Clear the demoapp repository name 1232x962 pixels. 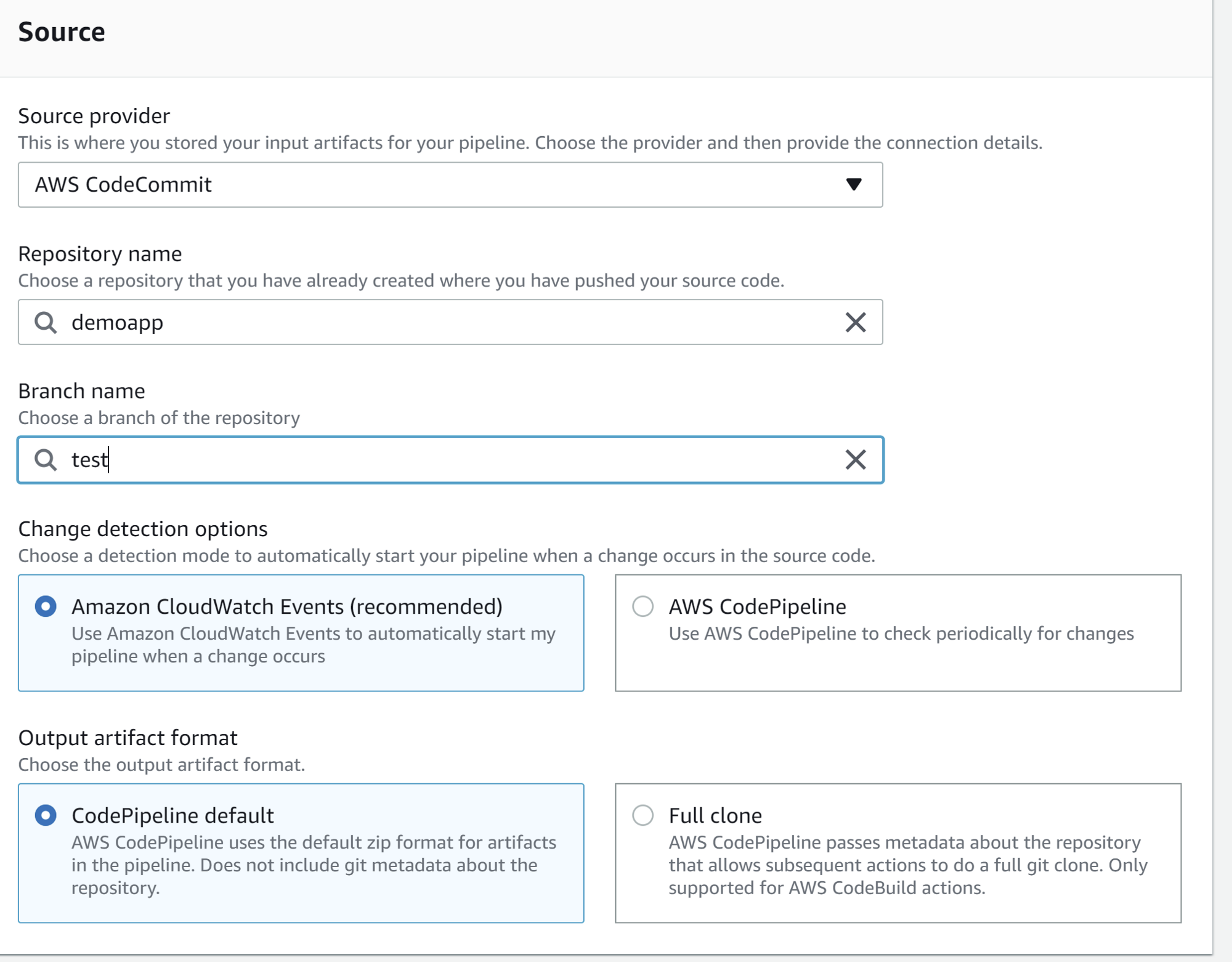tap(855, 322)
